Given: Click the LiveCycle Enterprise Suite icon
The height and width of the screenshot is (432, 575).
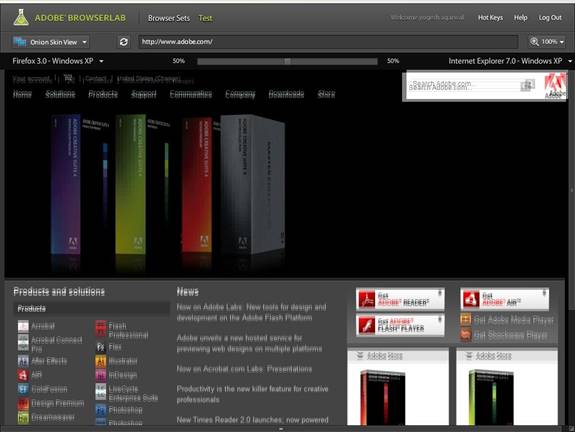Looking at the screenshot, I should tap(101, 392).
